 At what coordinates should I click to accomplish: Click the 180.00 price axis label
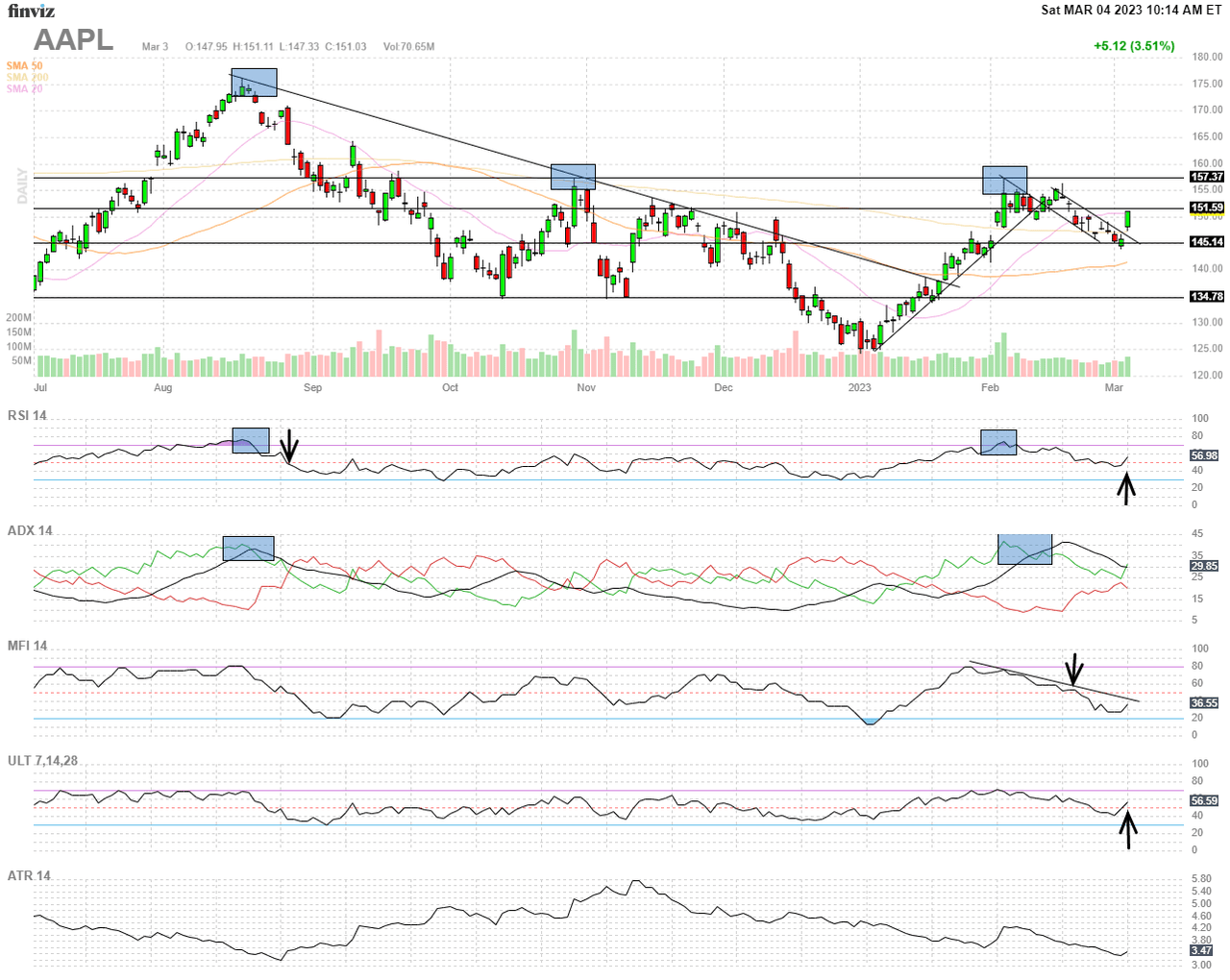pos(1207,58)
